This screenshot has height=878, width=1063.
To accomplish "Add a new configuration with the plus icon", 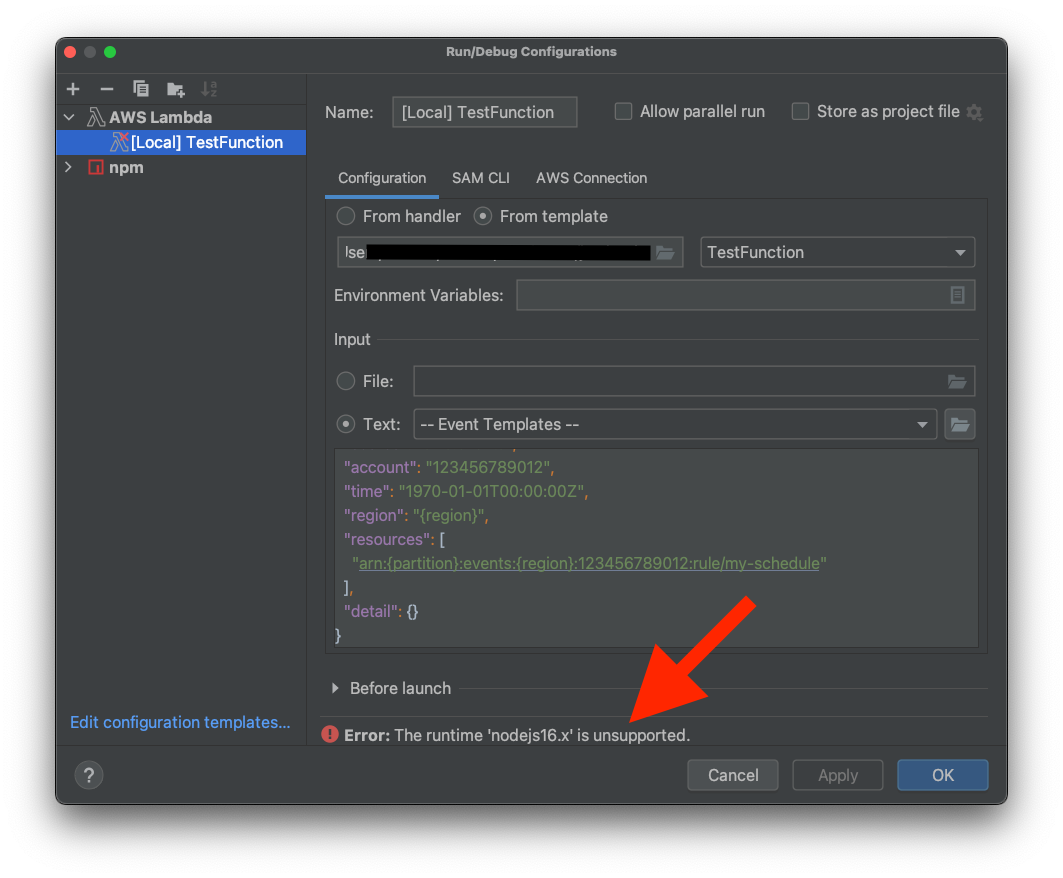I will click(x=73, y=89).
